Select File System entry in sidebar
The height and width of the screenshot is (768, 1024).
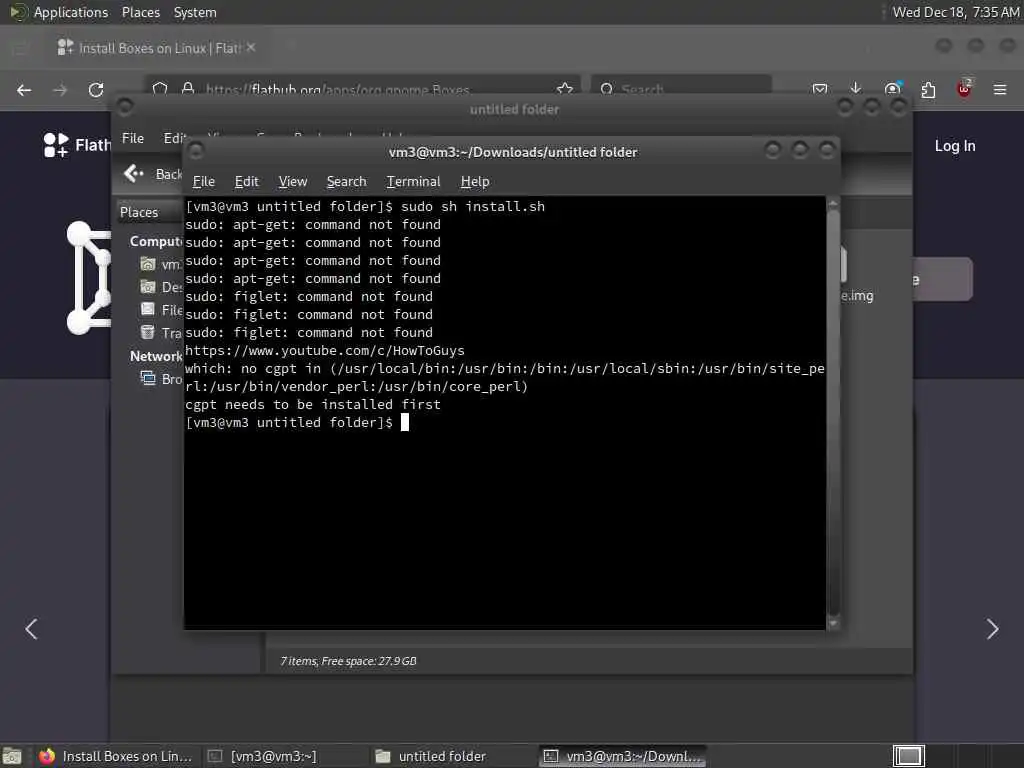pos(161,310)
